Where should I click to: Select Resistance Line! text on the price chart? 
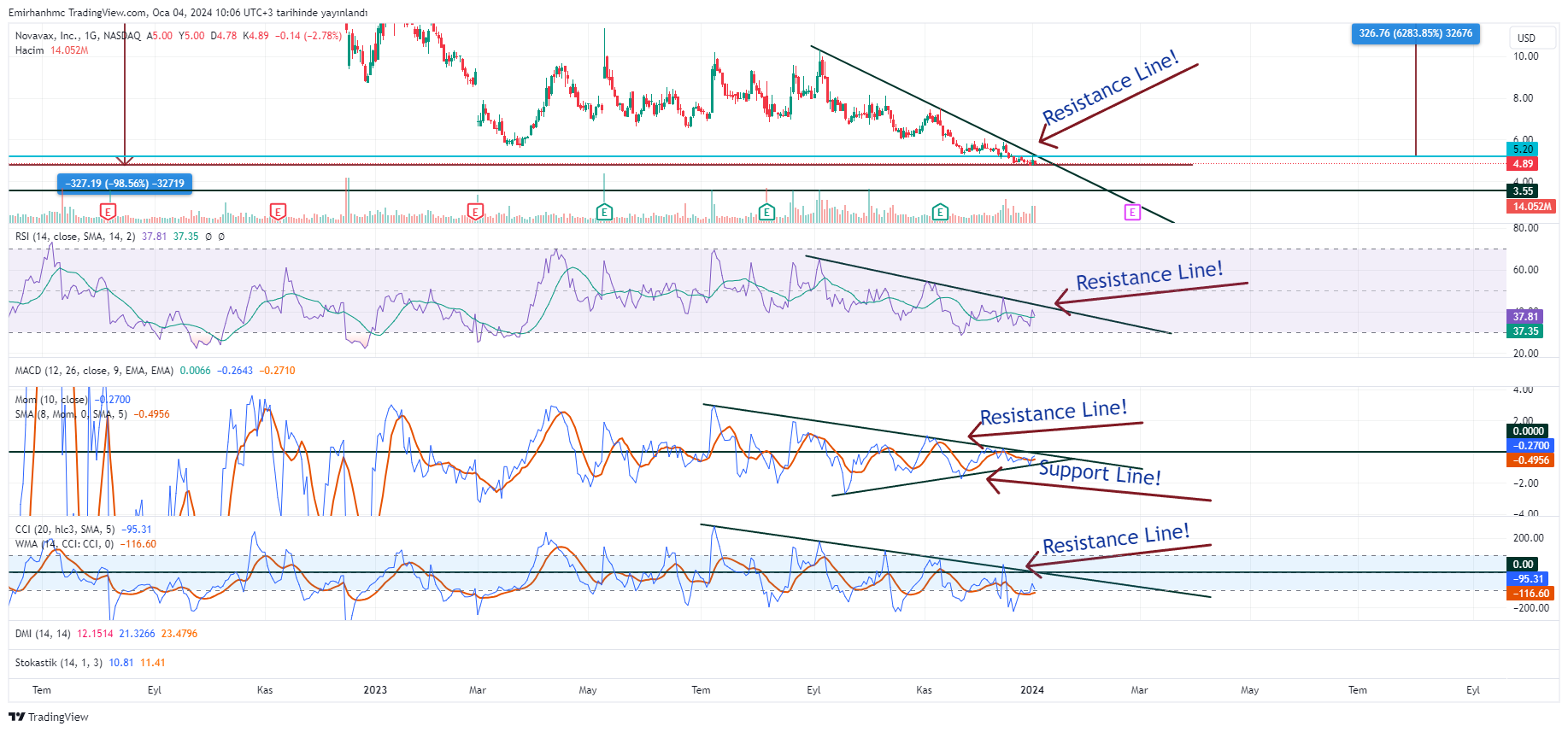1110,87
